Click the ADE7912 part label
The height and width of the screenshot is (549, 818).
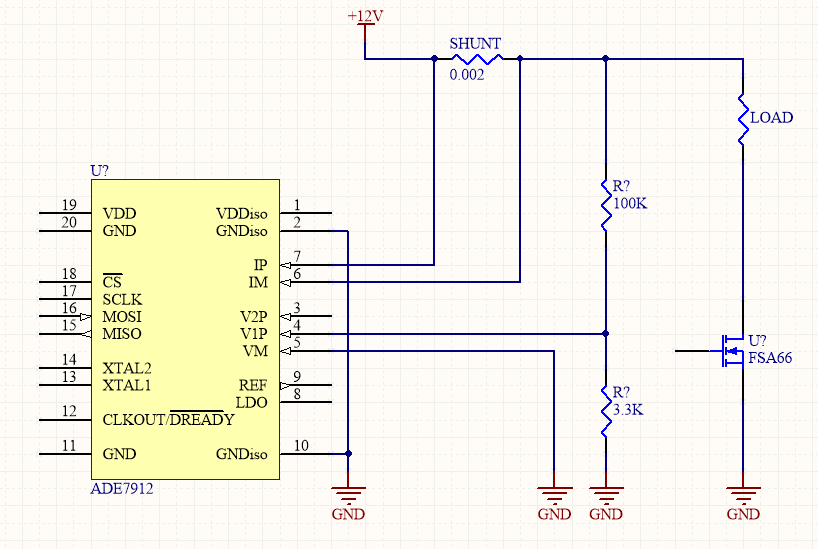click(x=122, y=489)
